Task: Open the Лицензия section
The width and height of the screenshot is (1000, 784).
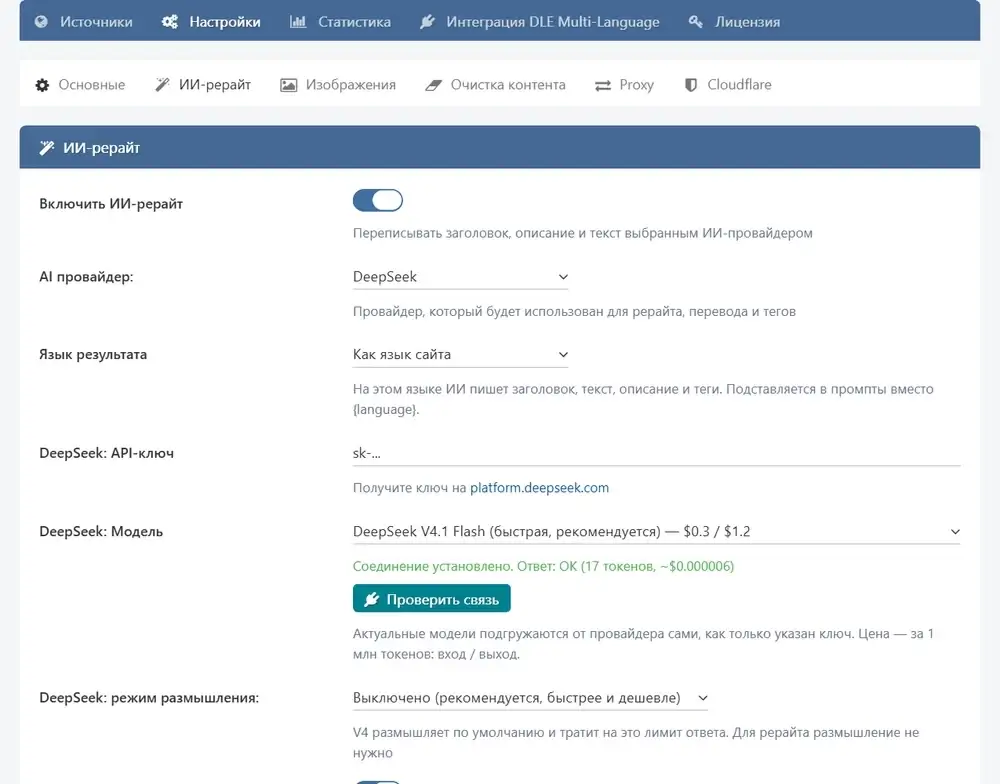Action: (x=734, y=22)
